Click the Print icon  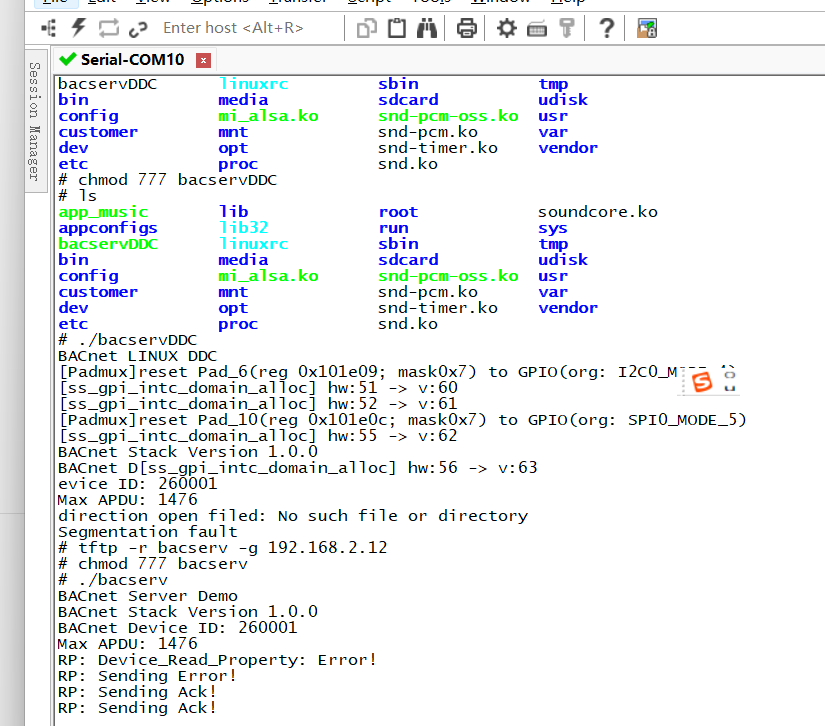pos(467,28)
